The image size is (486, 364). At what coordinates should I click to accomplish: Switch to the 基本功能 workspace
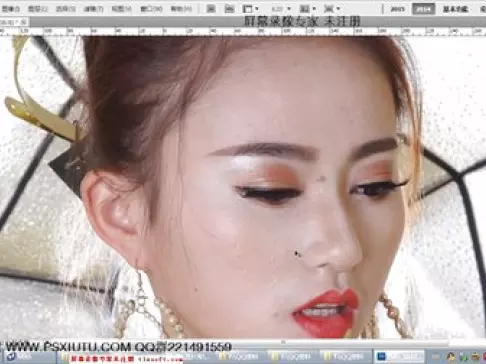click(455, 9)
